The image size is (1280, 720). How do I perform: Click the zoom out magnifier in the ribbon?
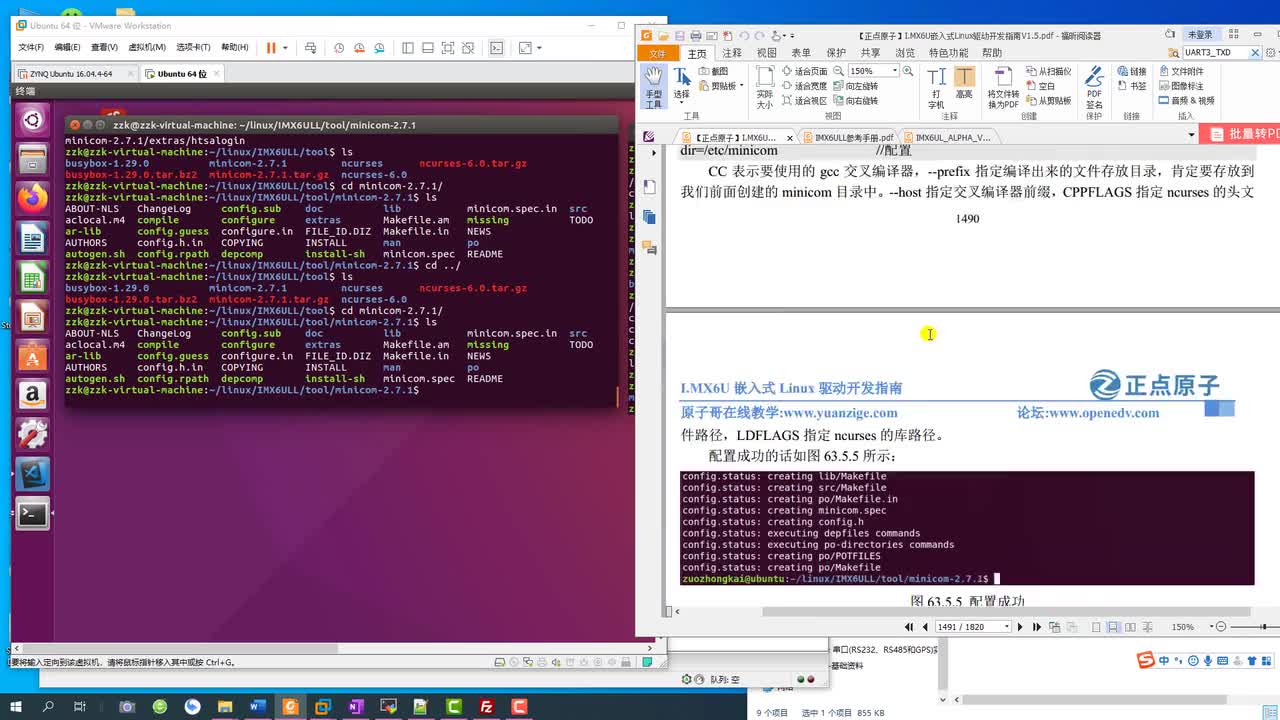[838, 71]
